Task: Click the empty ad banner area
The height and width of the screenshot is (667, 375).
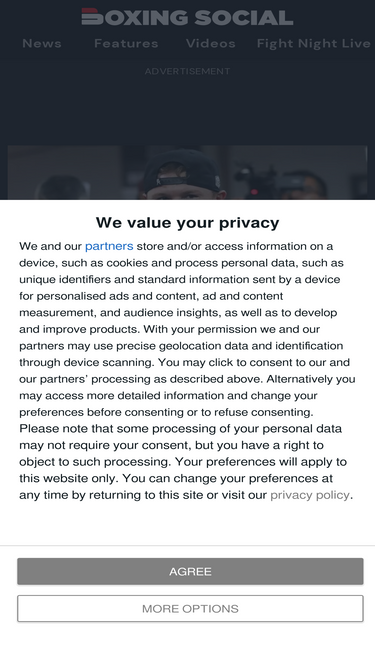Action: [x=187, y=108]
